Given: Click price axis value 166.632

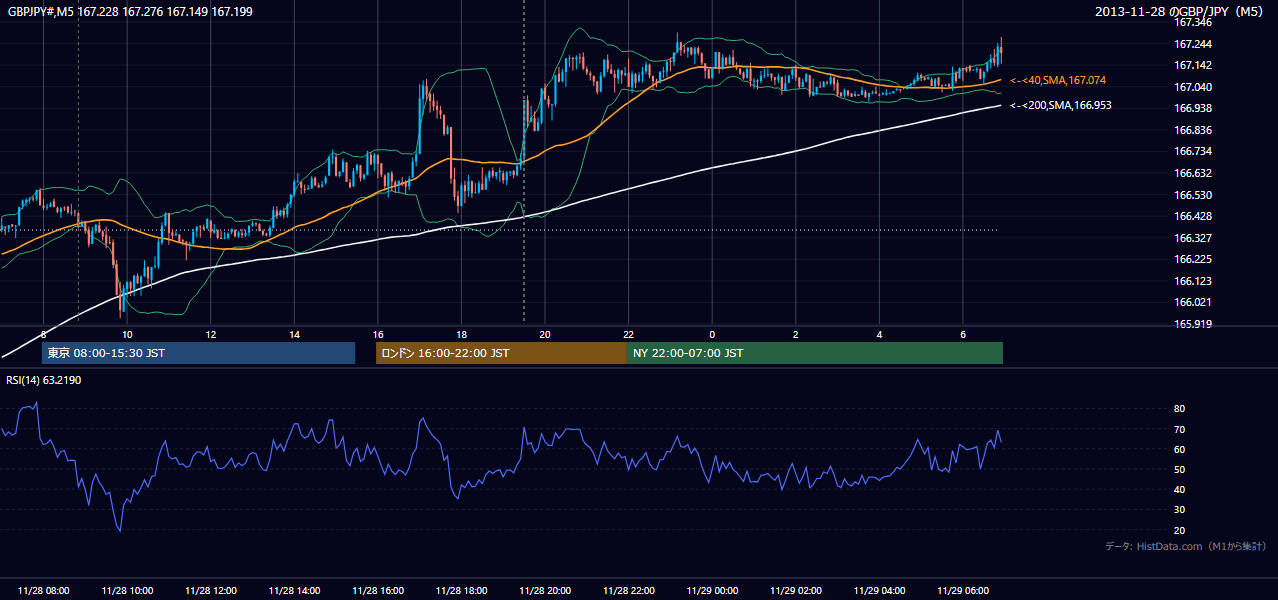Looking at the screenshot, I should [1193, 173].
